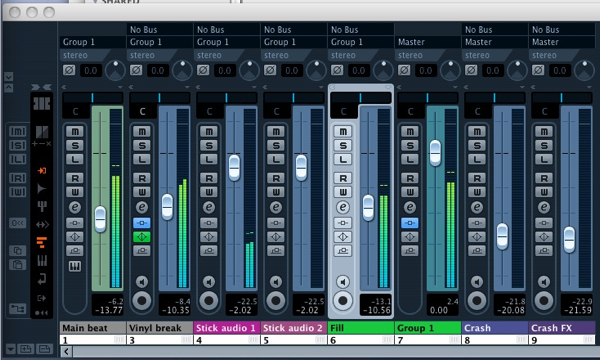Click the routing view button at left bottom
600x360 pixels.
18,308
